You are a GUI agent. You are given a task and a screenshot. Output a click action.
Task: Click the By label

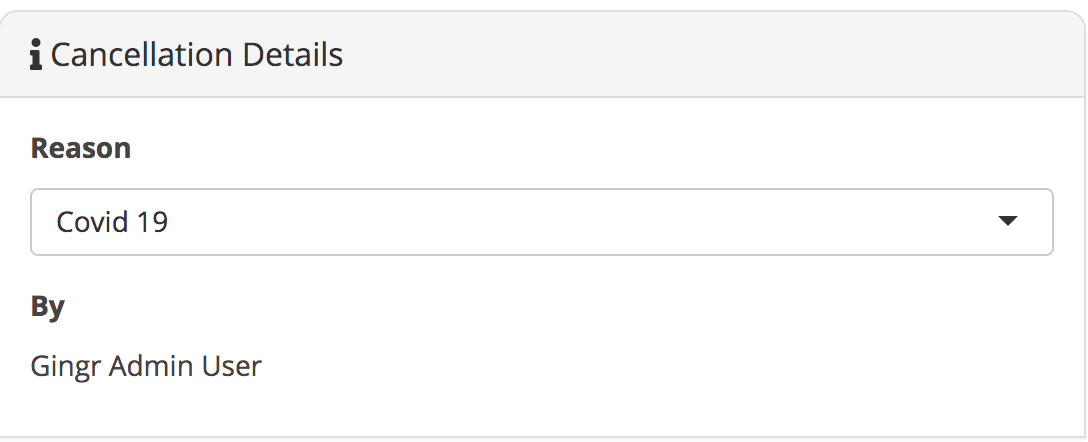point(48,307)
